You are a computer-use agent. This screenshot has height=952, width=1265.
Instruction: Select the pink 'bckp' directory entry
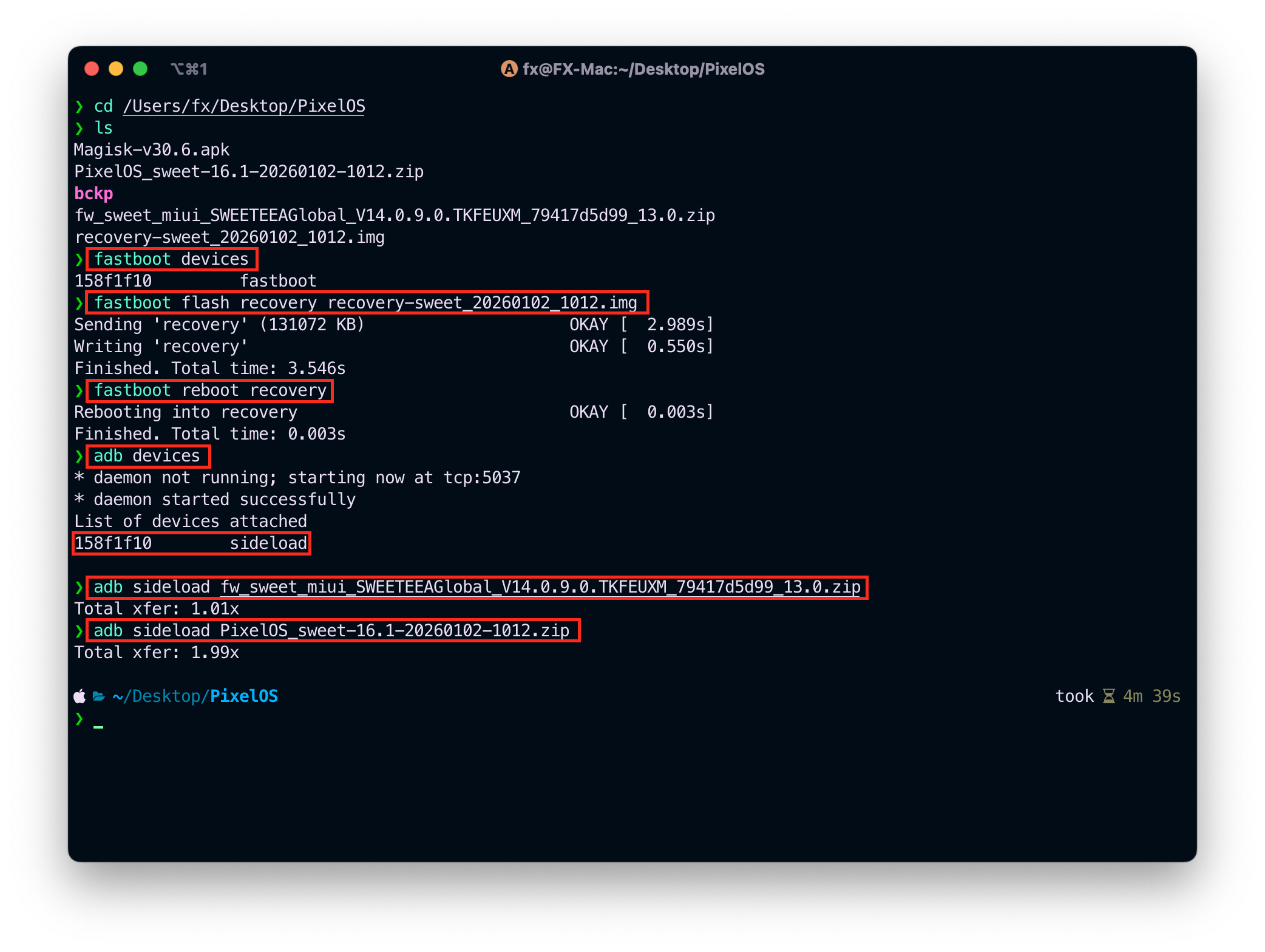tap(93, 194)
